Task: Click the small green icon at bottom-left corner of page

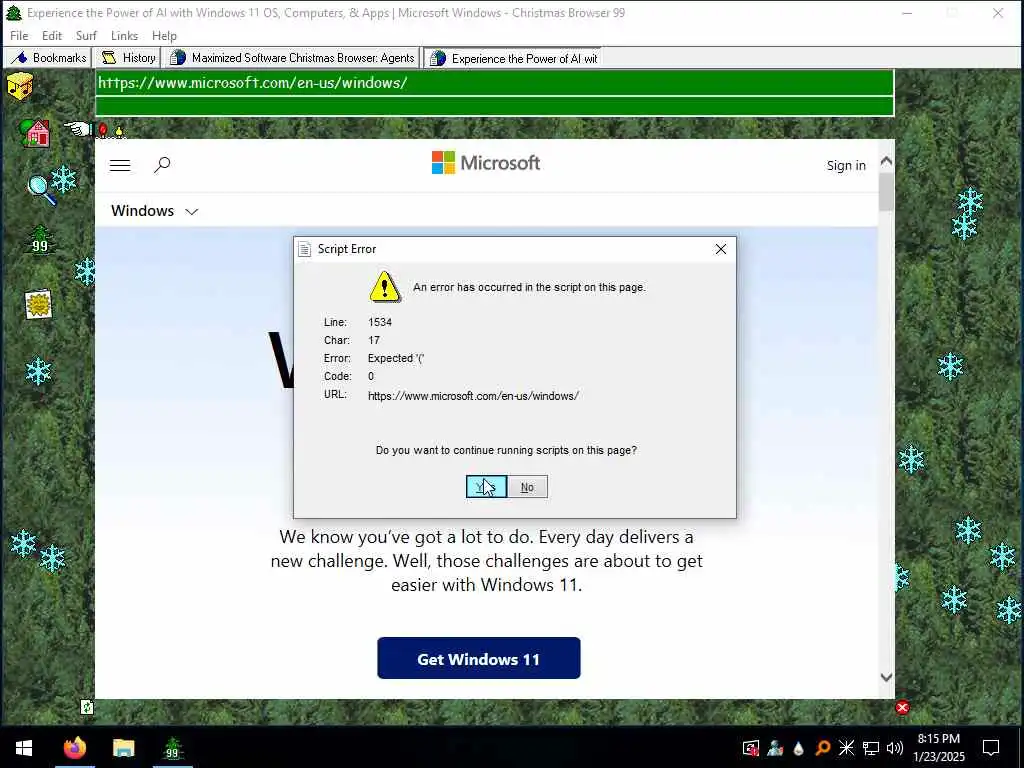Action: pyautogui.click(x=87, y=707)
